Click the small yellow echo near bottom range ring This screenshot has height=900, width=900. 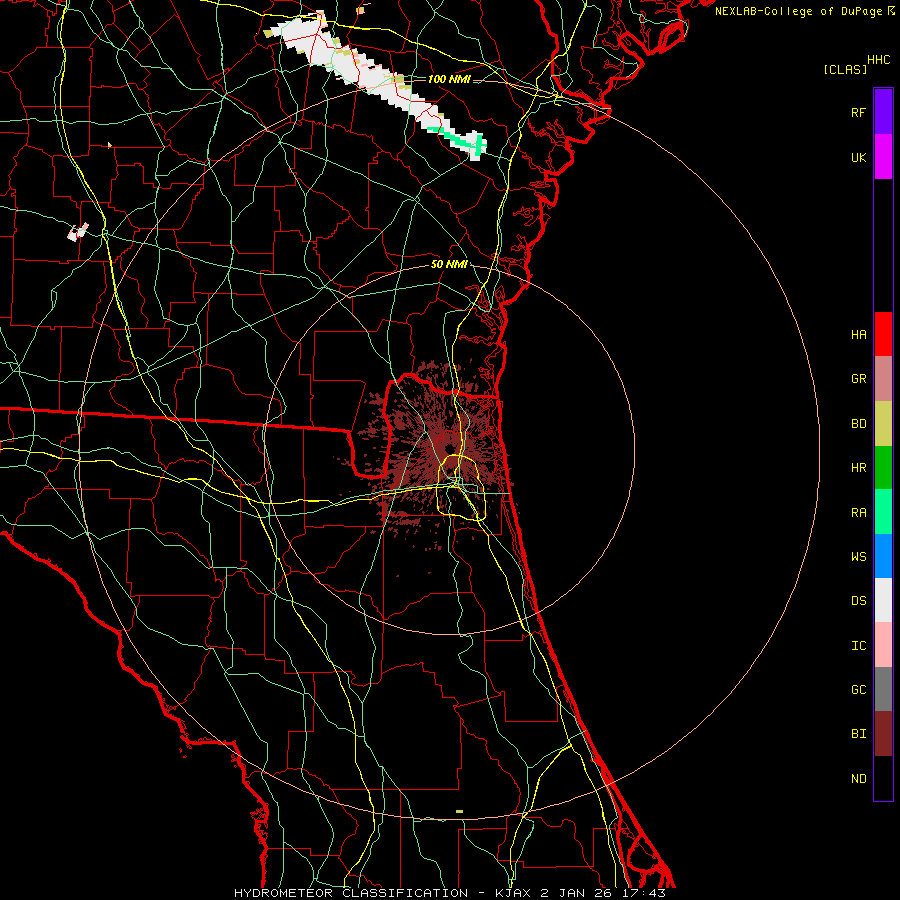pyautogui.click(x=459, y=811)
